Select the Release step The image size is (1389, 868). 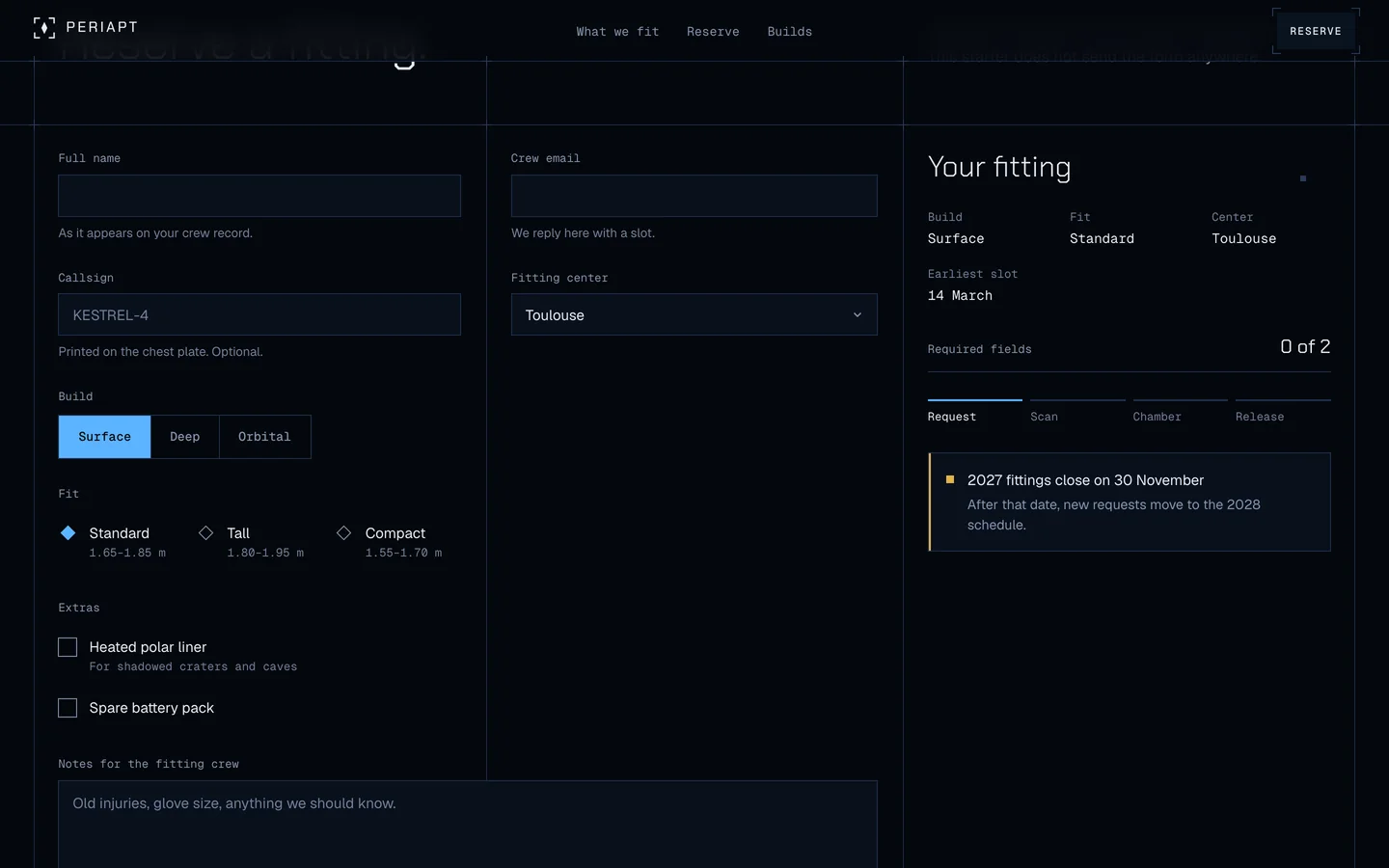pos(1283,412)
